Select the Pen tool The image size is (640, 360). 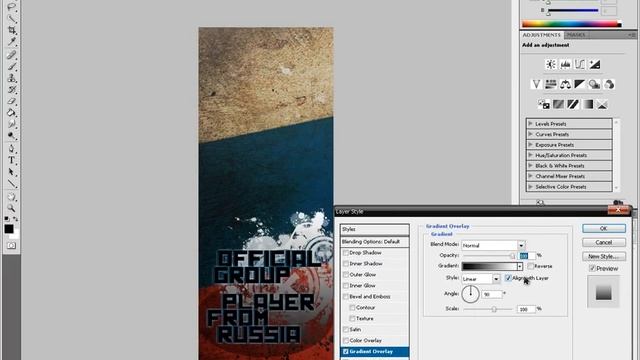click(x=12, y=149)
